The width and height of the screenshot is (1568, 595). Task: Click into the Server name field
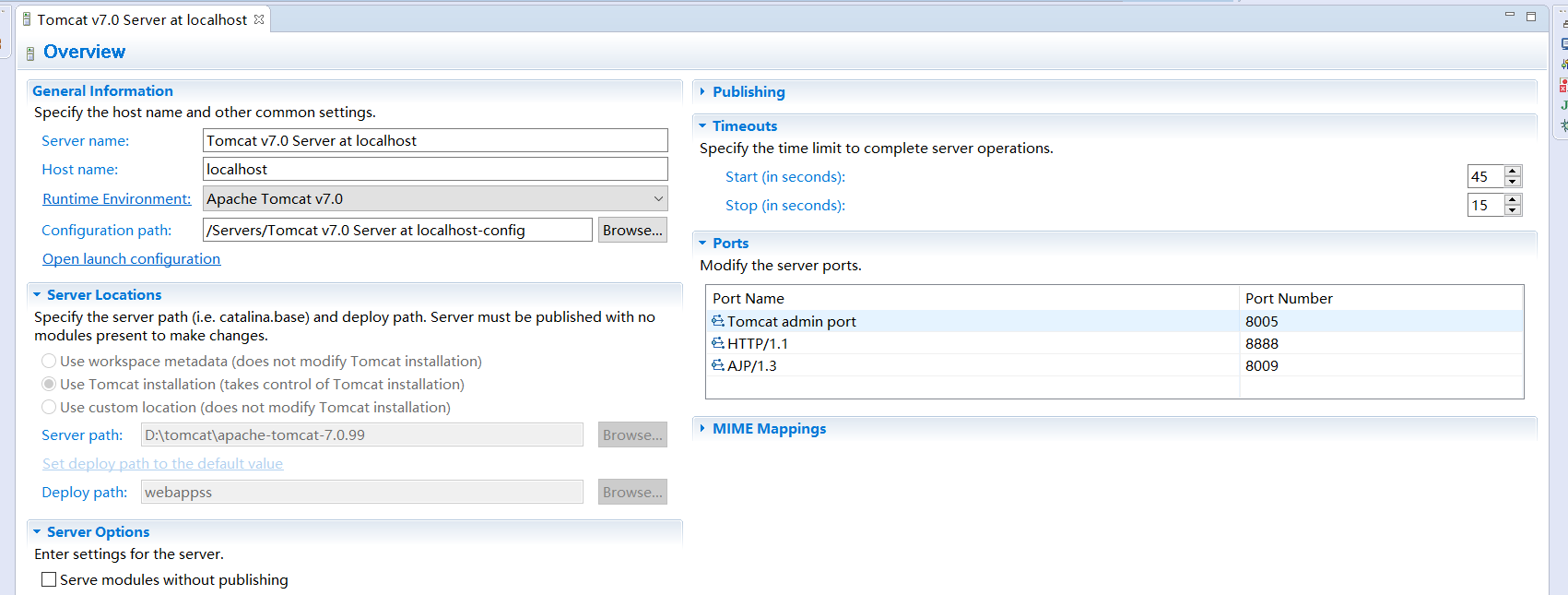[435, 140]
